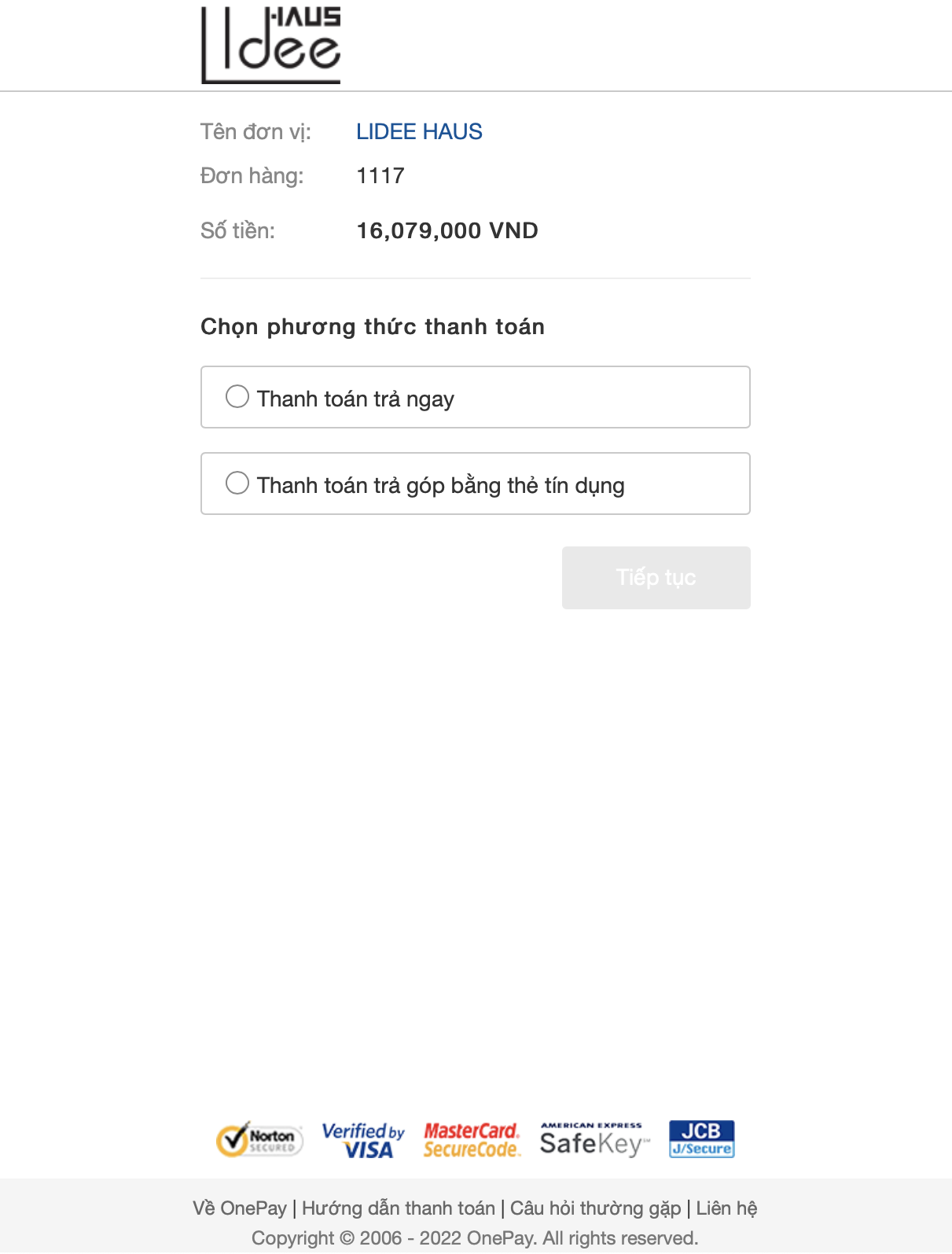Click the 'Chọn phương thức thanh toán' heading
This screenshot has height=1254, width=952.
click(x=373, y=327)
